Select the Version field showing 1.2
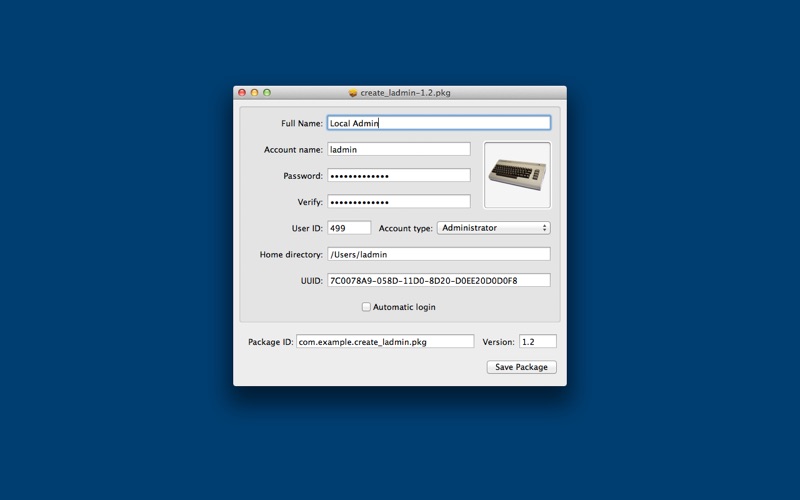 (538, 342)
